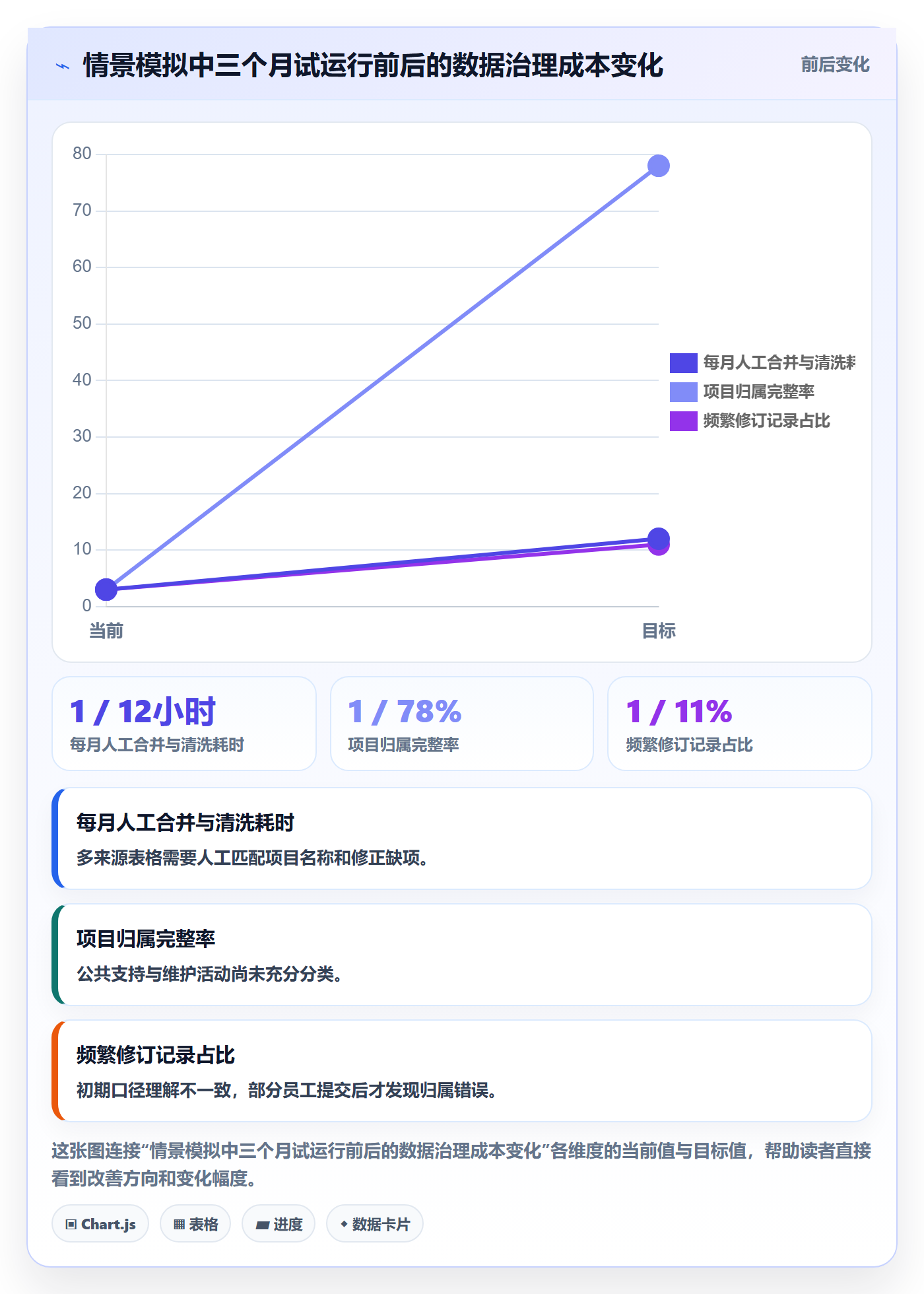This screenshot has height=1294, width=924.
Task: Click the diamond icon in 数据卡片 chip
Action: coord(344,1224)
